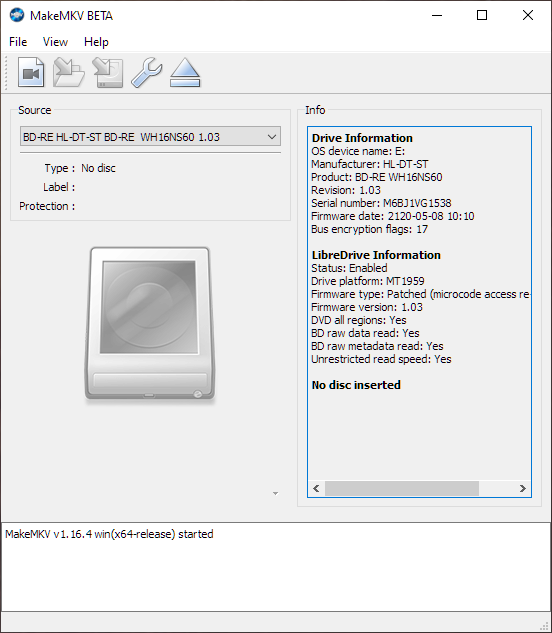The height and width of the screenshot is (633, 552).
Task: Click the MakeMKV app icon in title bar
Action: (17, 15)
